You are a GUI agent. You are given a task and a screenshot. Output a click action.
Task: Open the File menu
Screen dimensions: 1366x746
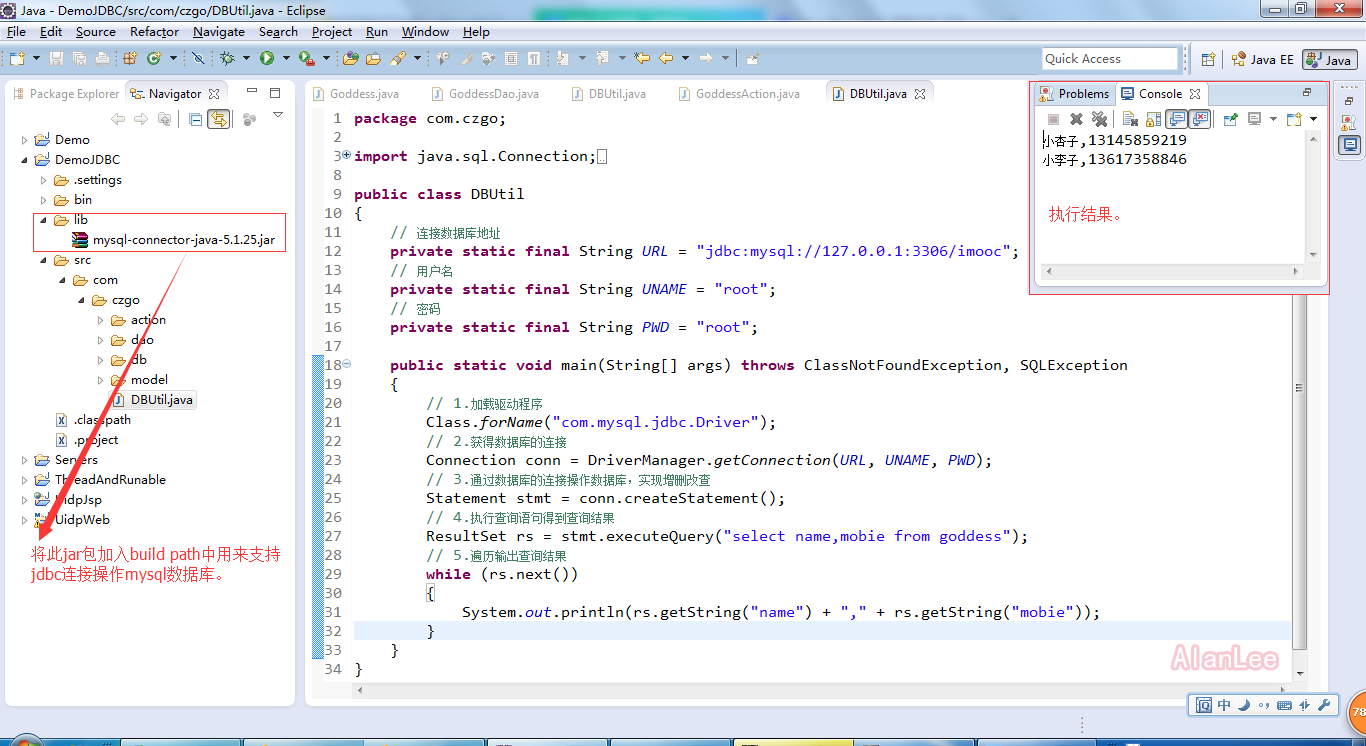(16, 31)
